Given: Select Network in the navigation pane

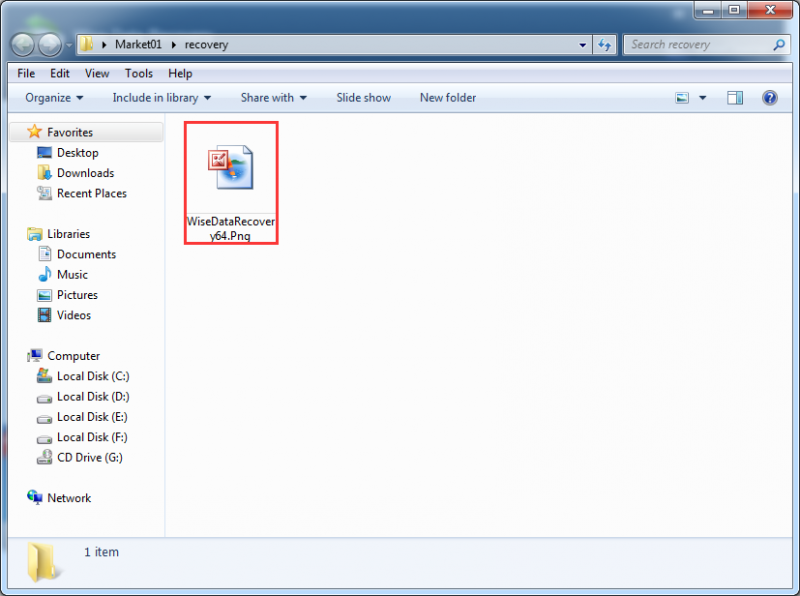Looking at the screenshot, I should pos(69,498).
